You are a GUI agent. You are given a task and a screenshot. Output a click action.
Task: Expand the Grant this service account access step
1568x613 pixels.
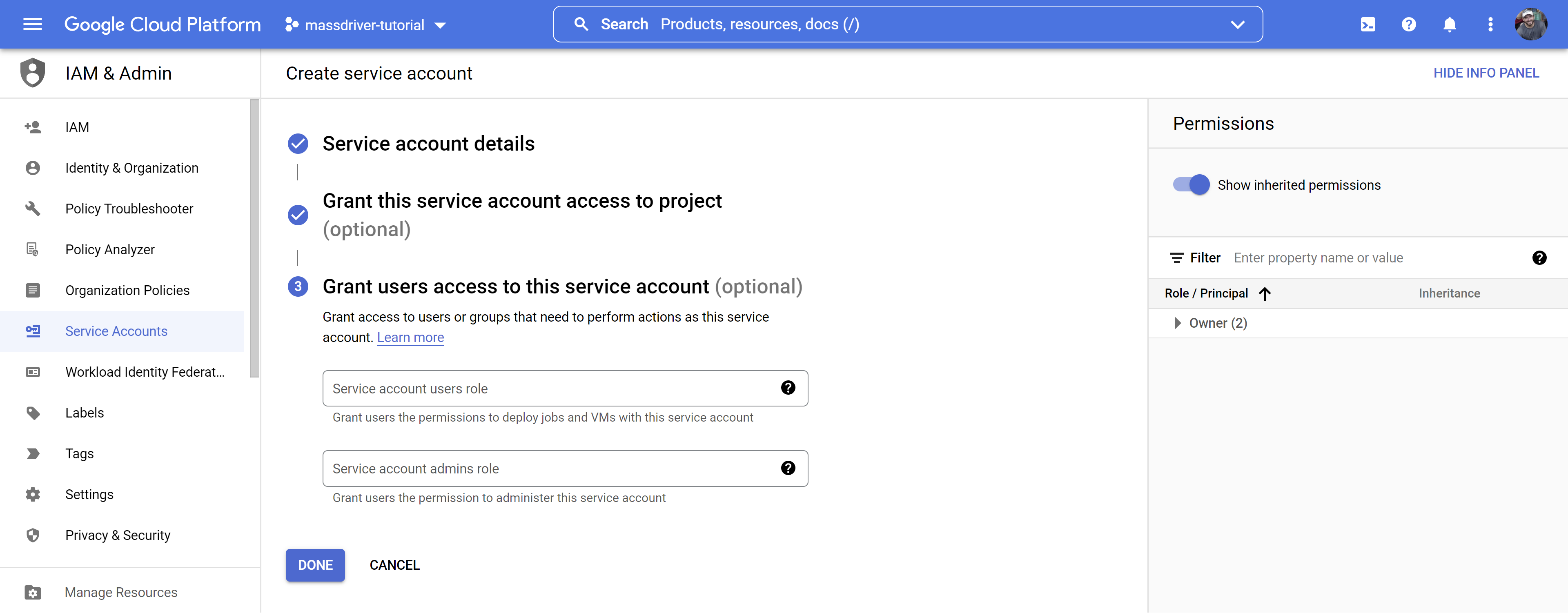522,215
